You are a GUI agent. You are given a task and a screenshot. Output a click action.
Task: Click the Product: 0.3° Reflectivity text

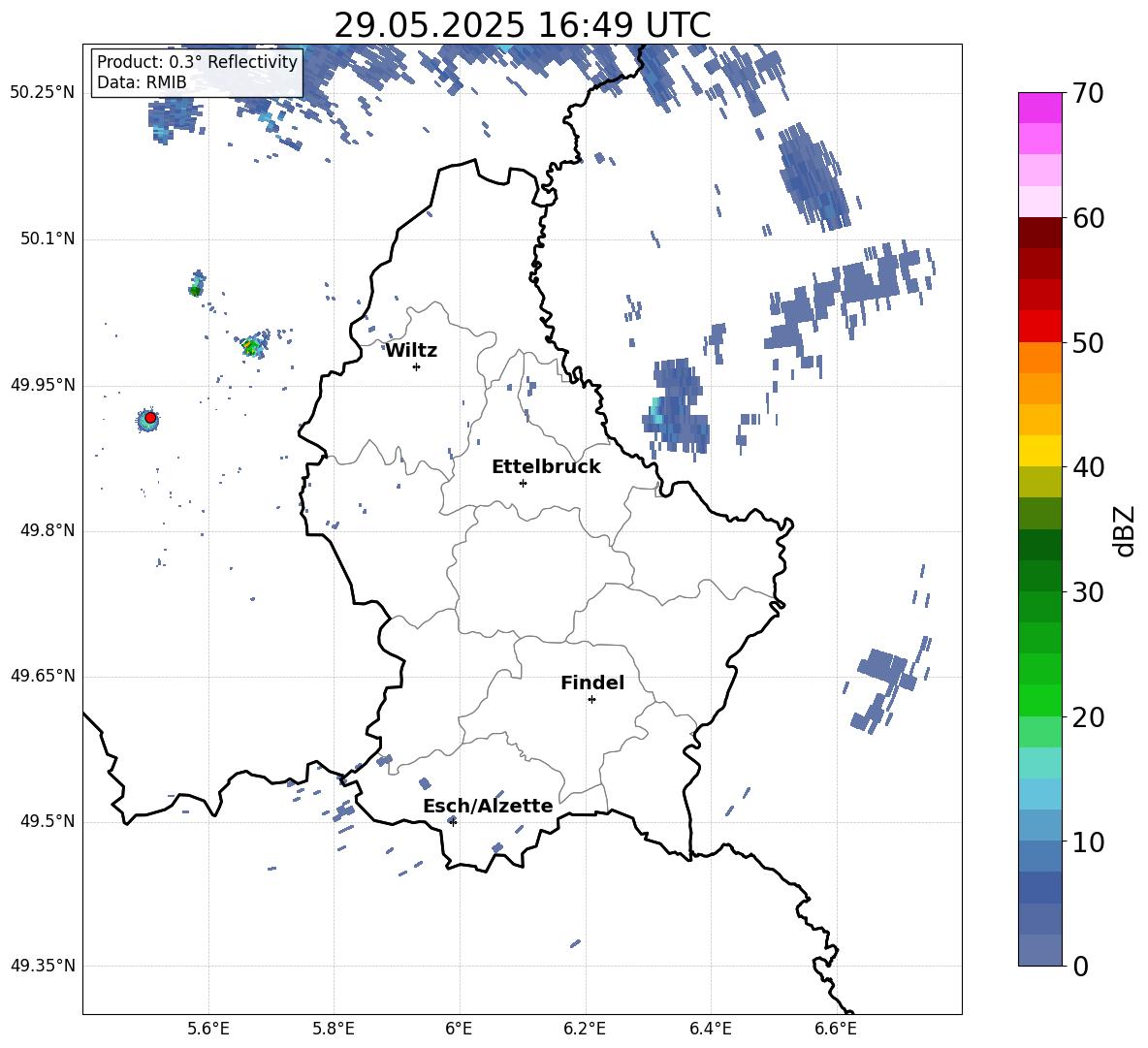pos(197,61)
